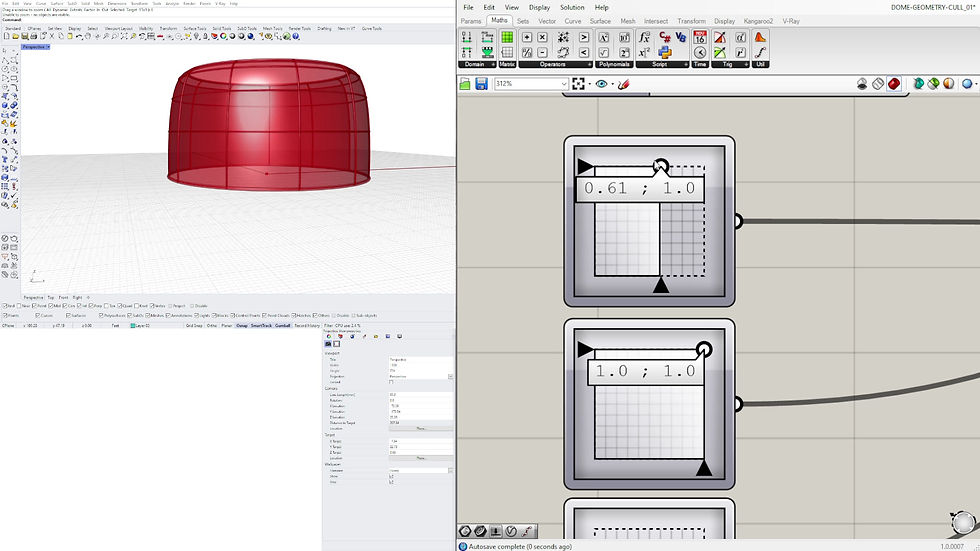980x551 pixels.
Task: Open the Grasshopper zoom percentage dropdown
Action: pos(564,84)
